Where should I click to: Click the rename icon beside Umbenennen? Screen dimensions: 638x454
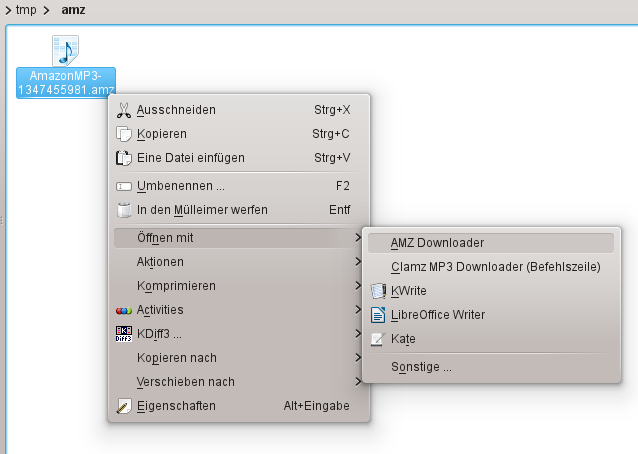click(x=124, y=186)
